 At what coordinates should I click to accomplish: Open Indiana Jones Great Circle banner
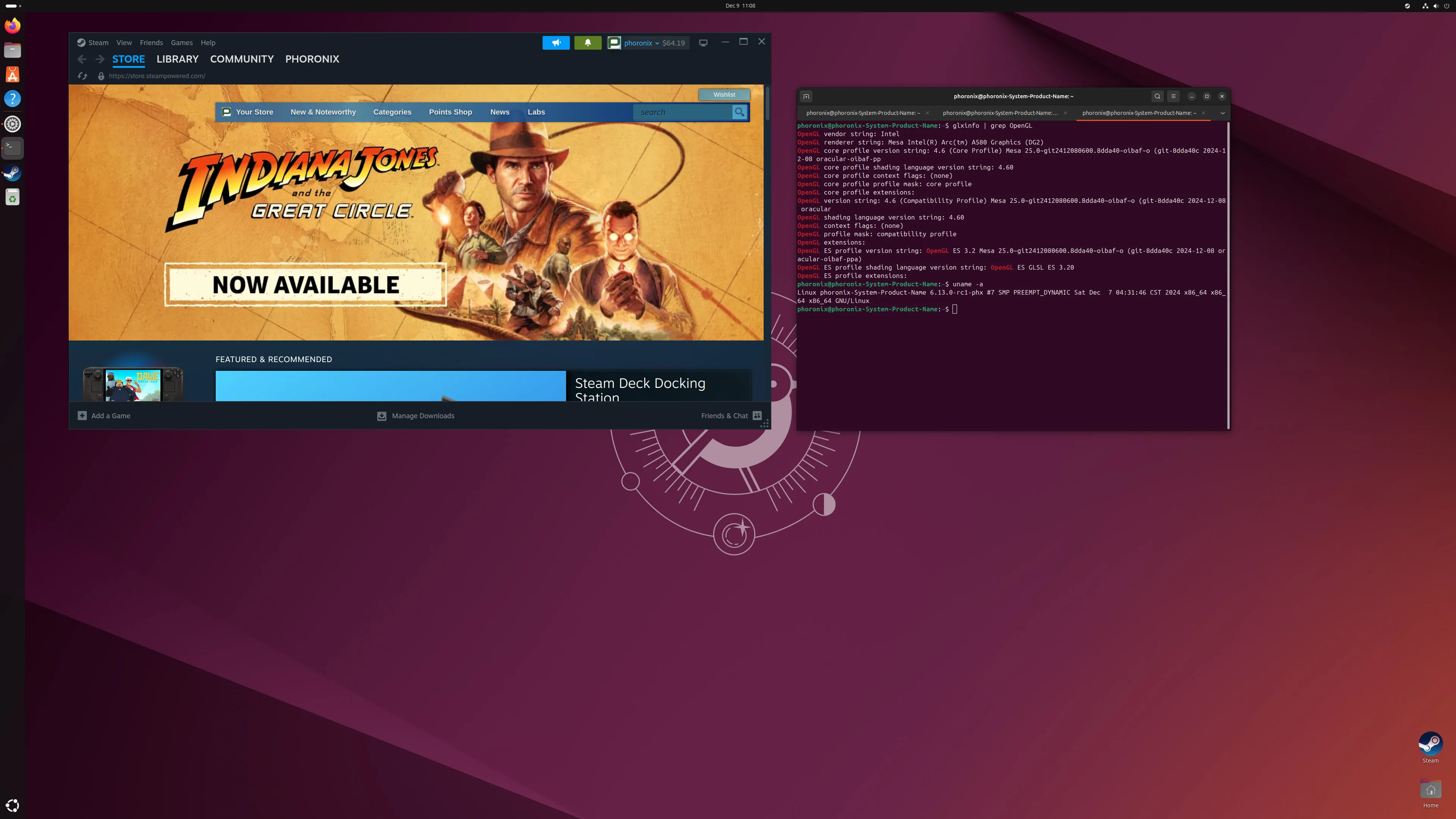[416, 212]
